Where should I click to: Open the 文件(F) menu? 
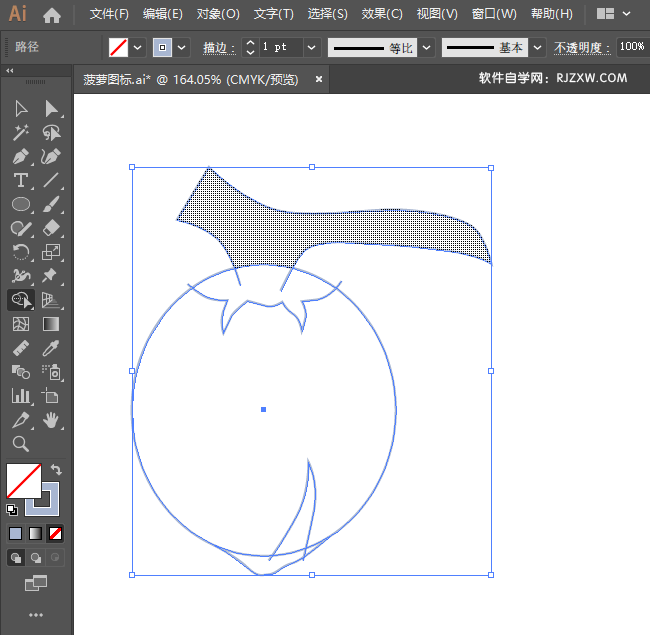tap(109, 14)
